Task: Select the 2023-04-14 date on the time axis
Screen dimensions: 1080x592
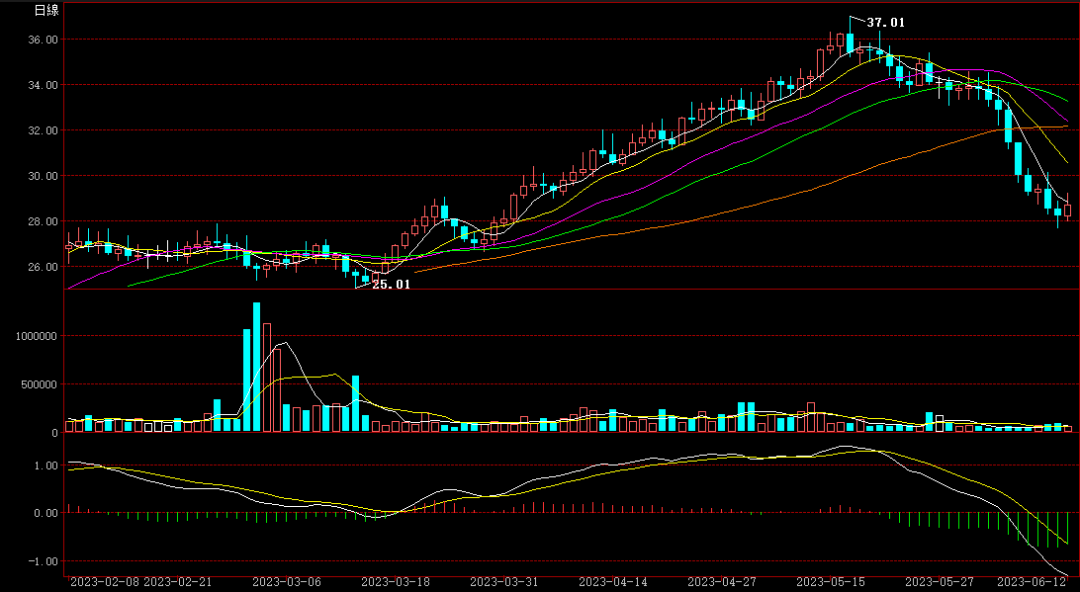Action: pos(613,581)
